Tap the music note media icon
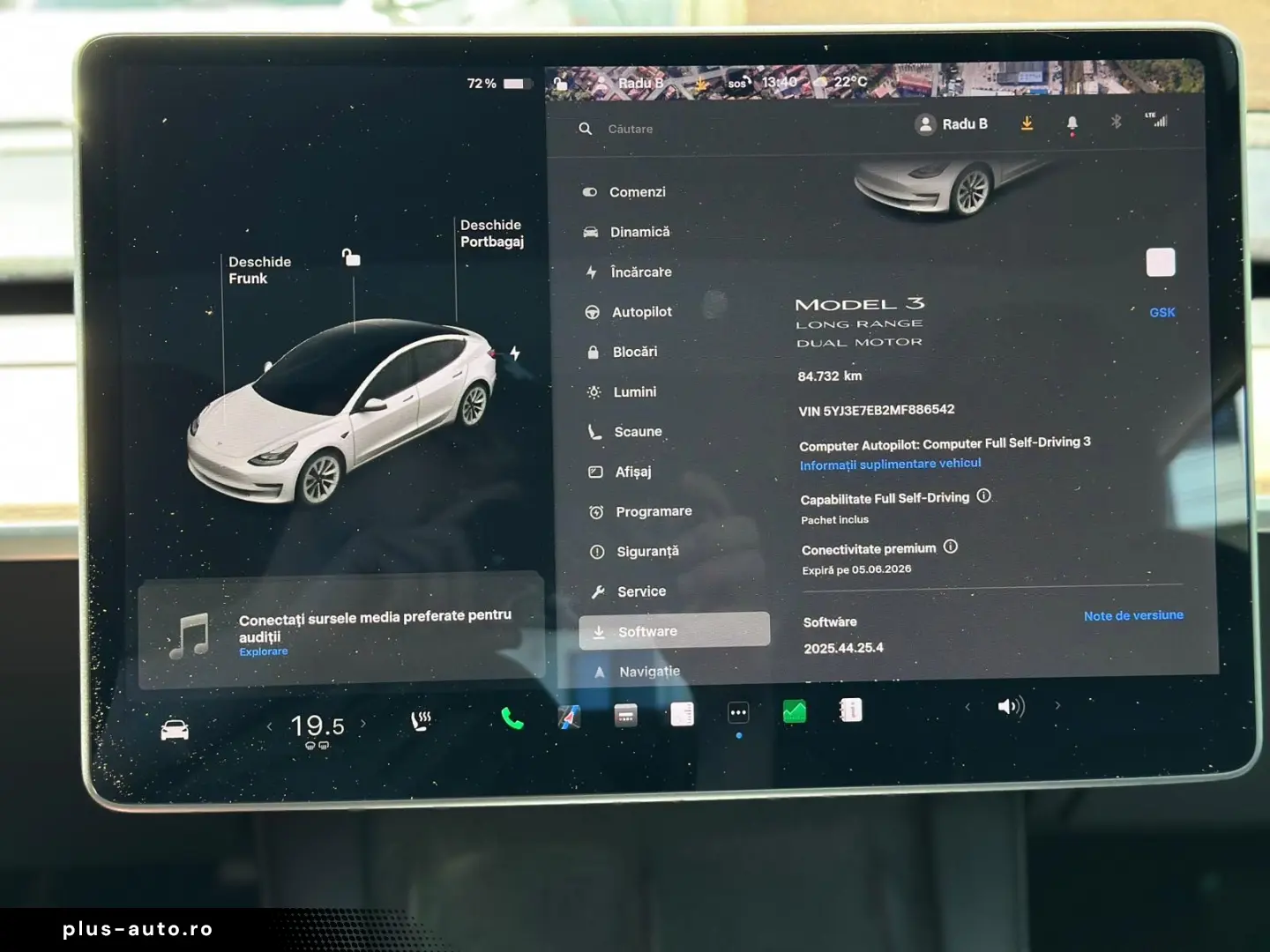This screenshot has height=952, width=1270. click(x=190, y=636)
